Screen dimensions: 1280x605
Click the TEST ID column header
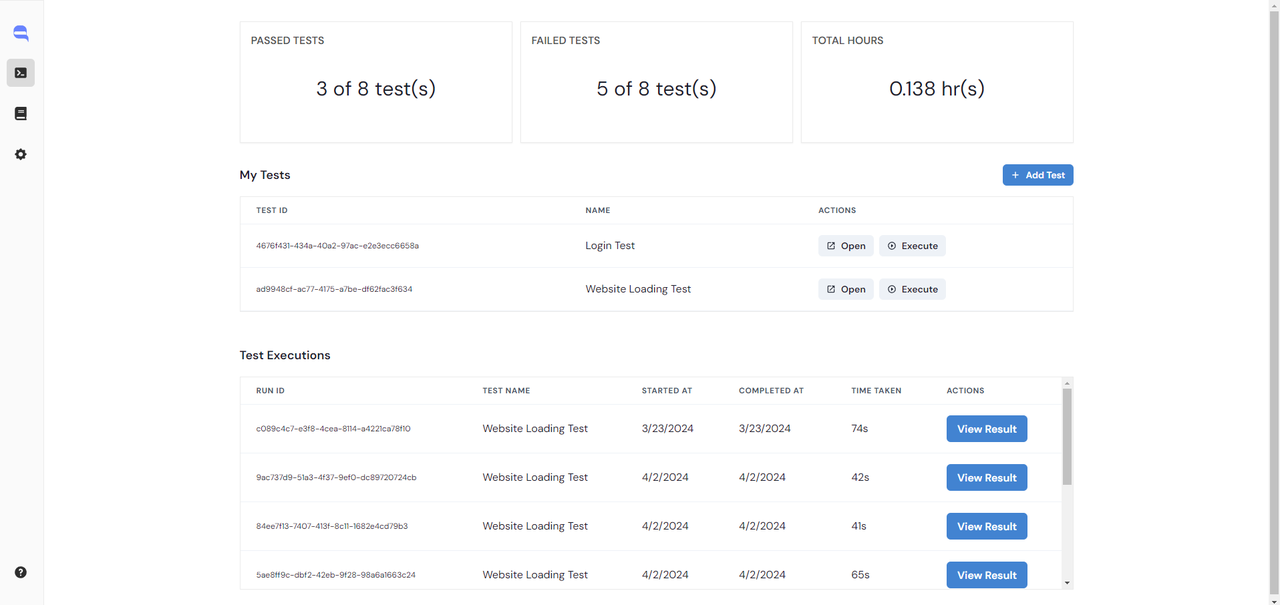[x=272, y=211]
